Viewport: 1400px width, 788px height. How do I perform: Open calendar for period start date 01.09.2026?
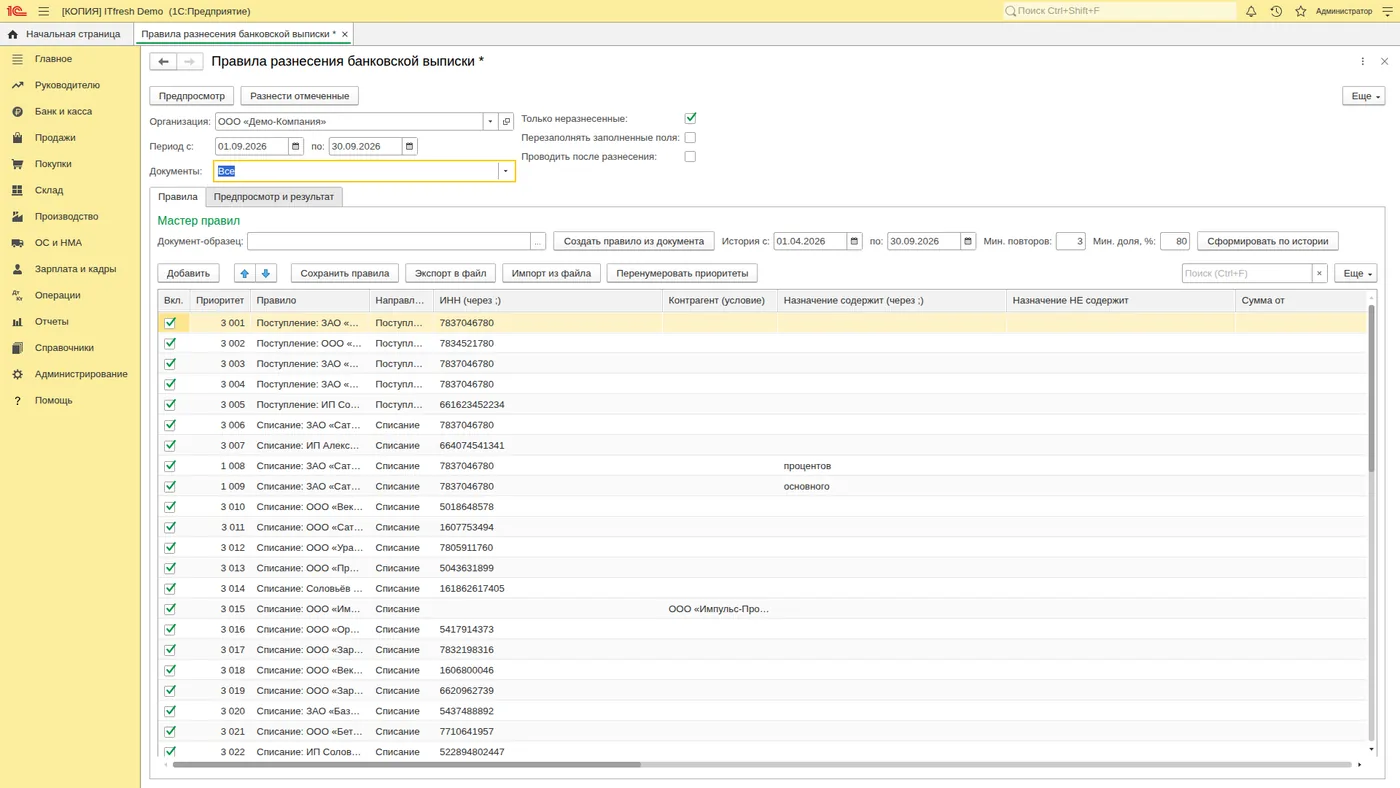pos(296,146)
